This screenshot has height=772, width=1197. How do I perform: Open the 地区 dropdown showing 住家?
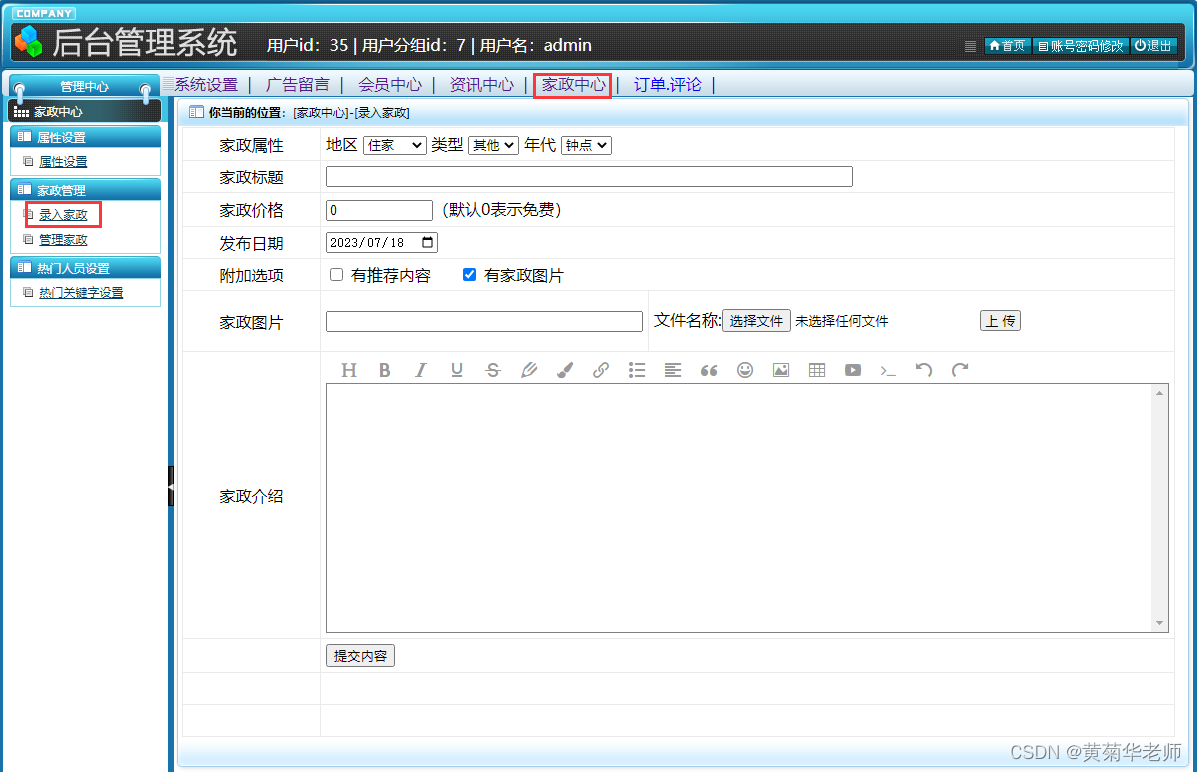[394, 144]
